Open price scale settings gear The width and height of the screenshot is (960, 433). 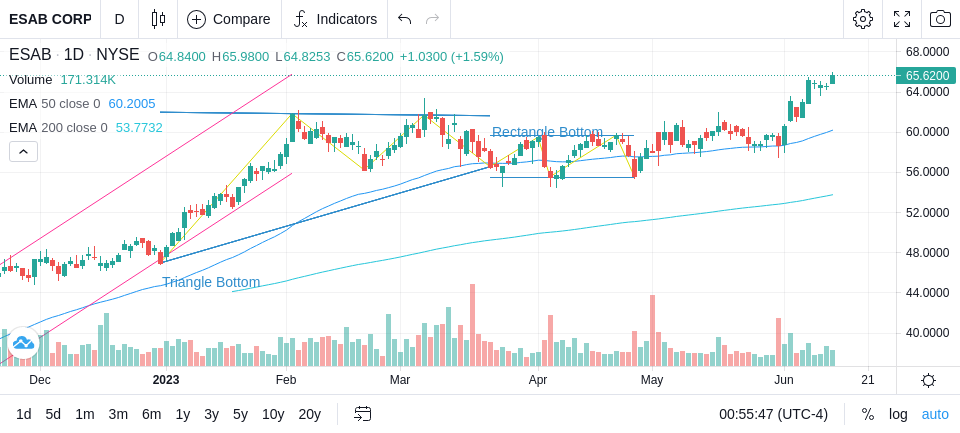(x=928, y=380)
